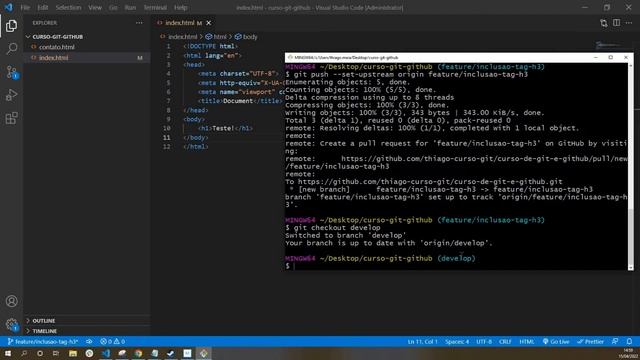The image size is (640, 360).
Task: Open the Accounts menu icon
Action: 11,301
